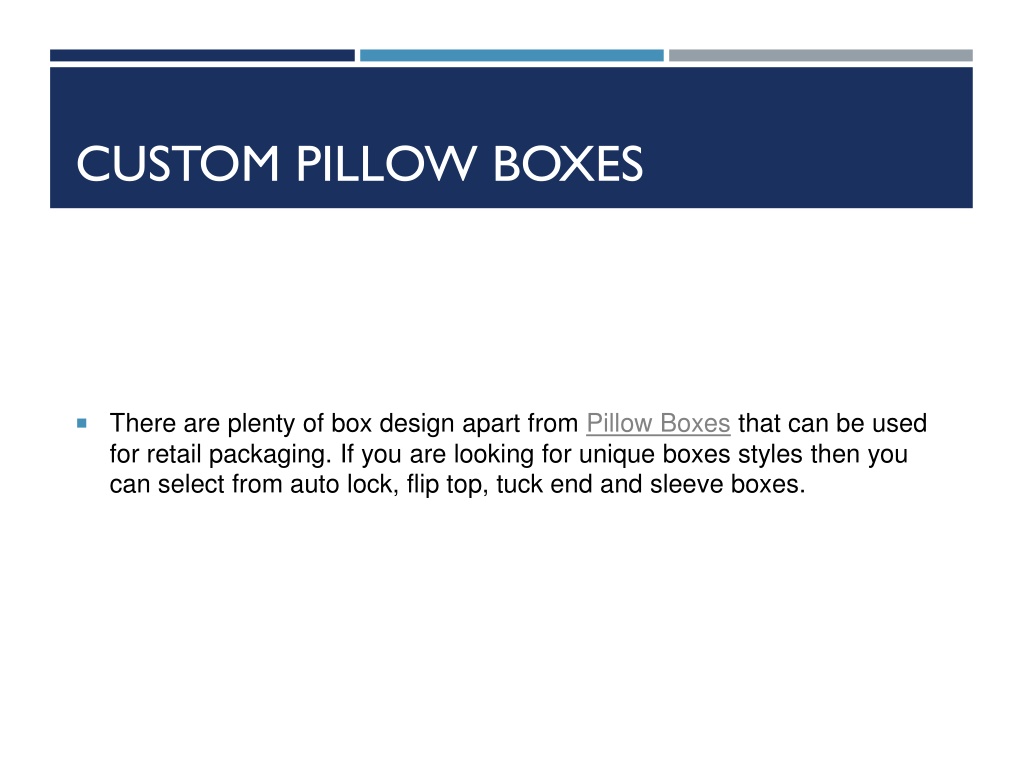
Task: Select the Custom Pillow Boxes title text
Action: pos(359,163)
